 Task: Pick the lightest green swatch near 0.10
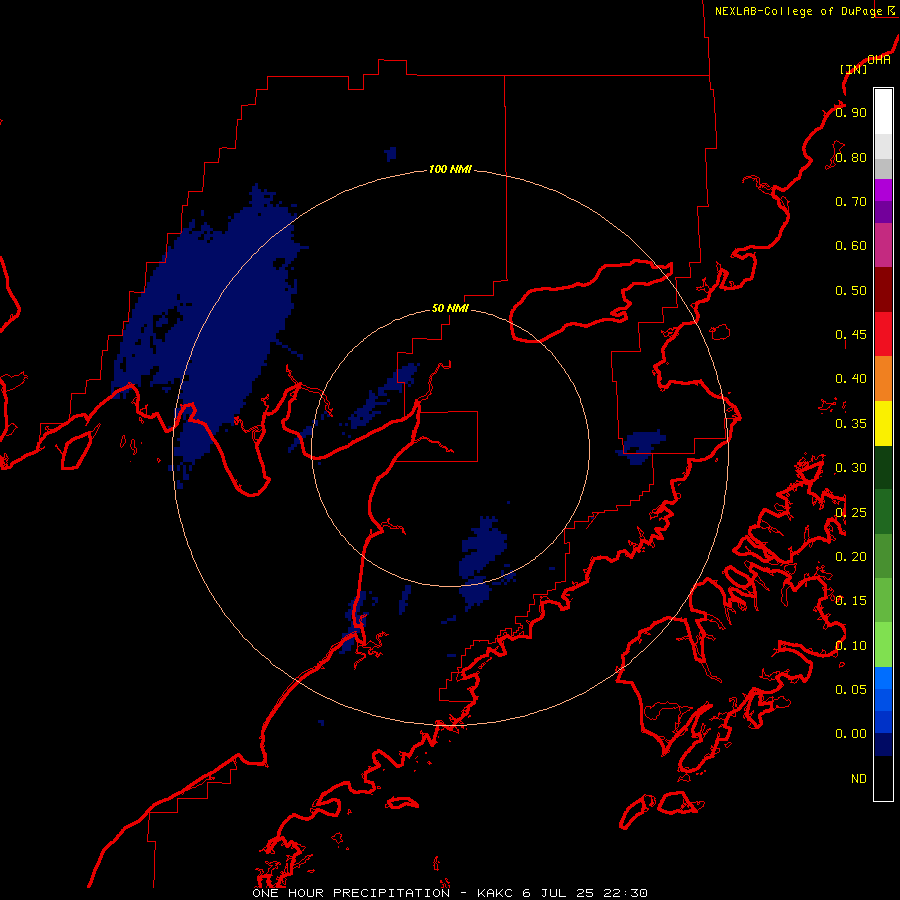click(x=883, y=645)
